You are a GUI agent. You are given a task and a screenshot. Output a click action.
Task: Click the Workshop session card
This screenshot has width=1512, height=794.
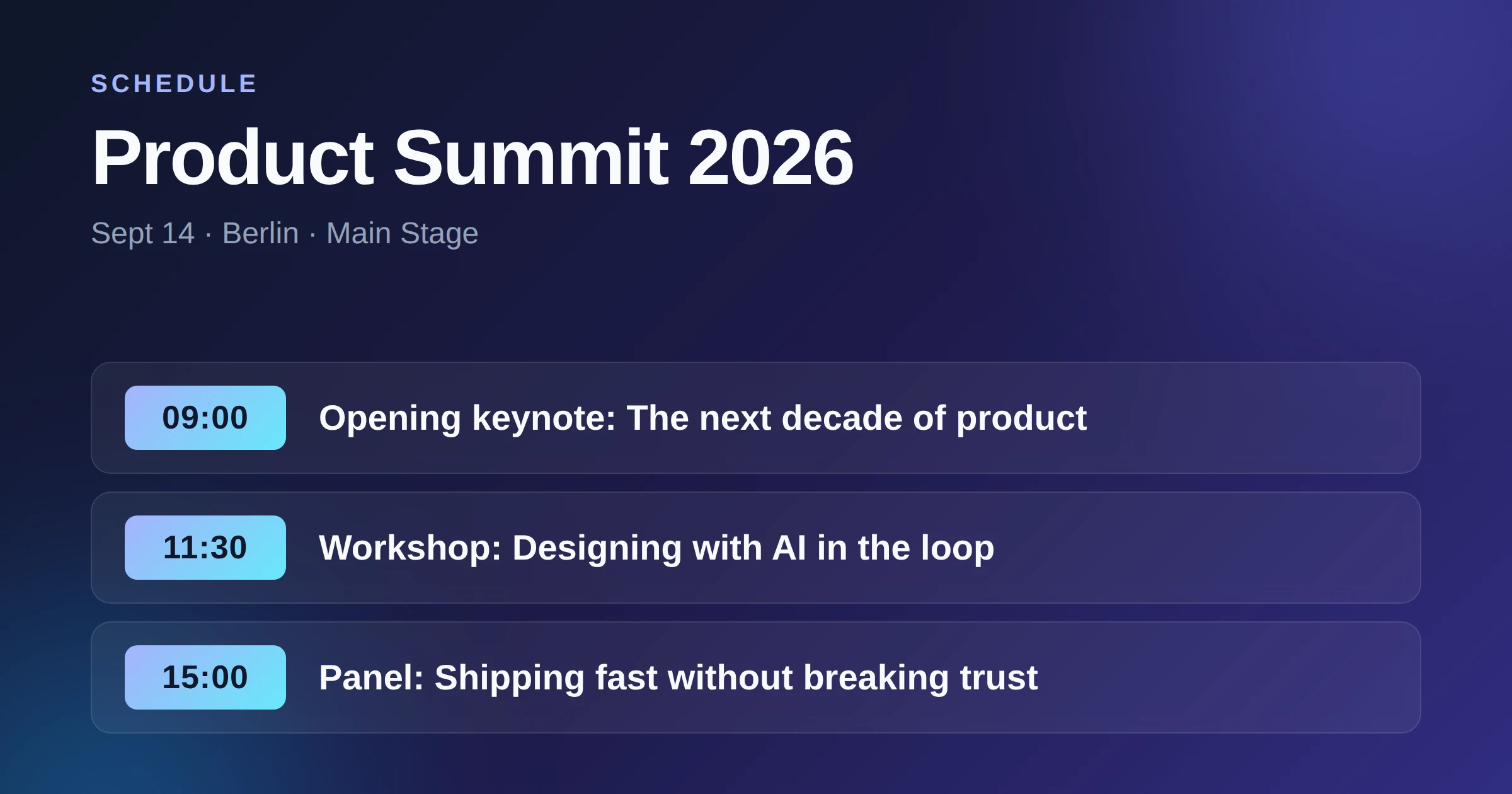coord(756,548)
